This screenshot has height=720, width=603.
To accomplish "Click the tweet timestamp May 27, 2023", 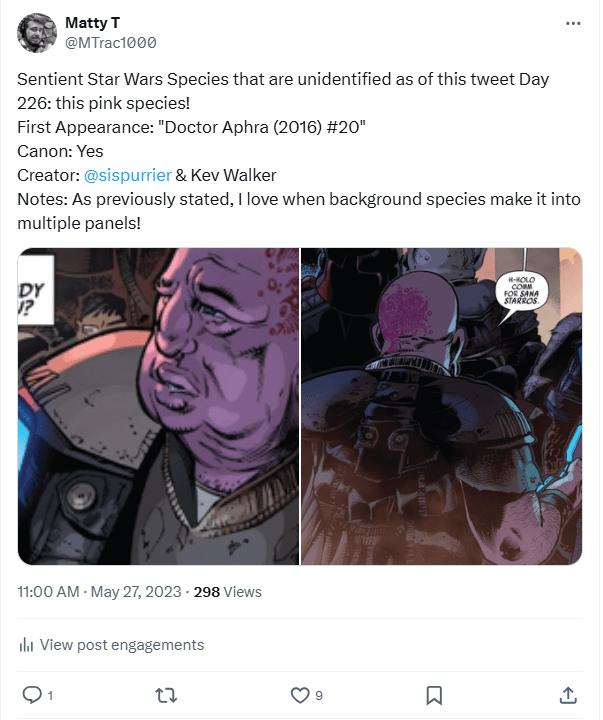I will tap(137, 592).
